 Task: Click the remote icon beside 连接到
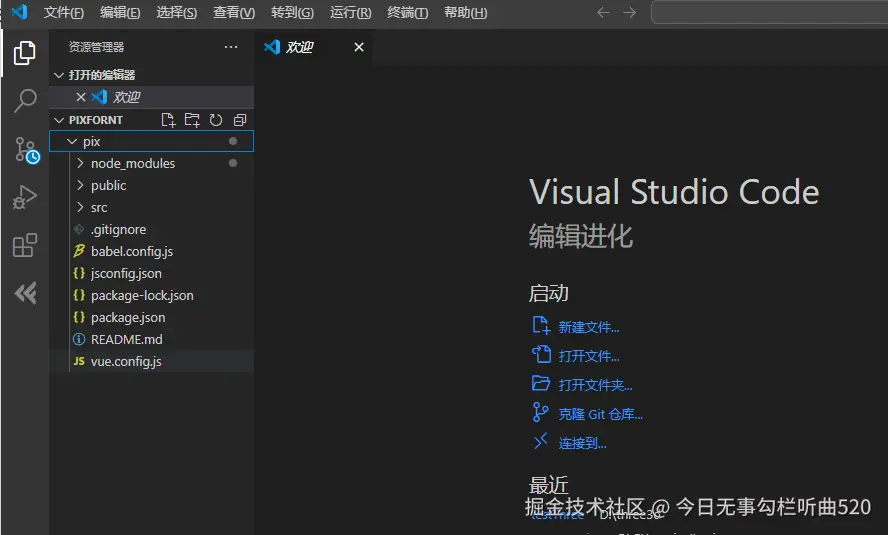(x=541, y=440)
